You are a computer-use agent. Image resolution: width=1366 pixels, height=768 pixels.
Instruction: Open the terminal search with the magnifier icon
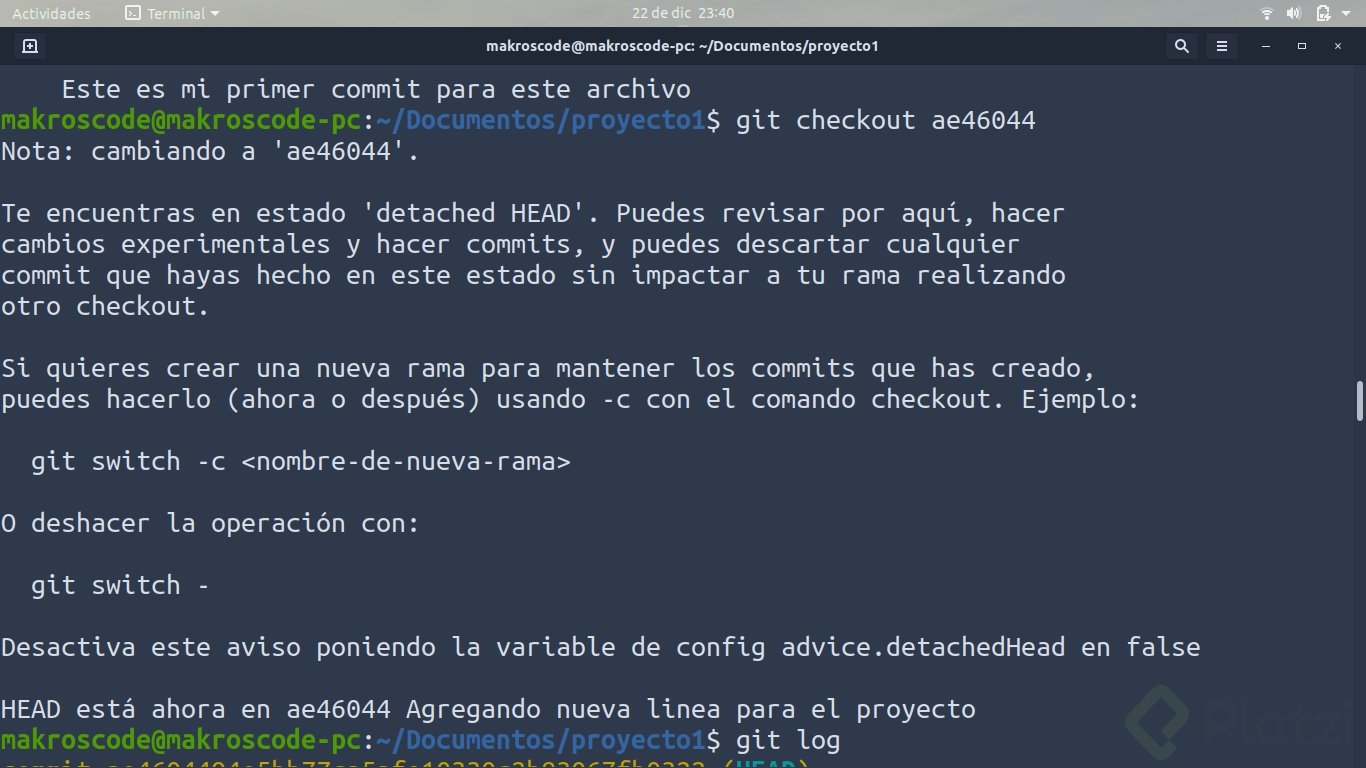[x=1181, y=46]
